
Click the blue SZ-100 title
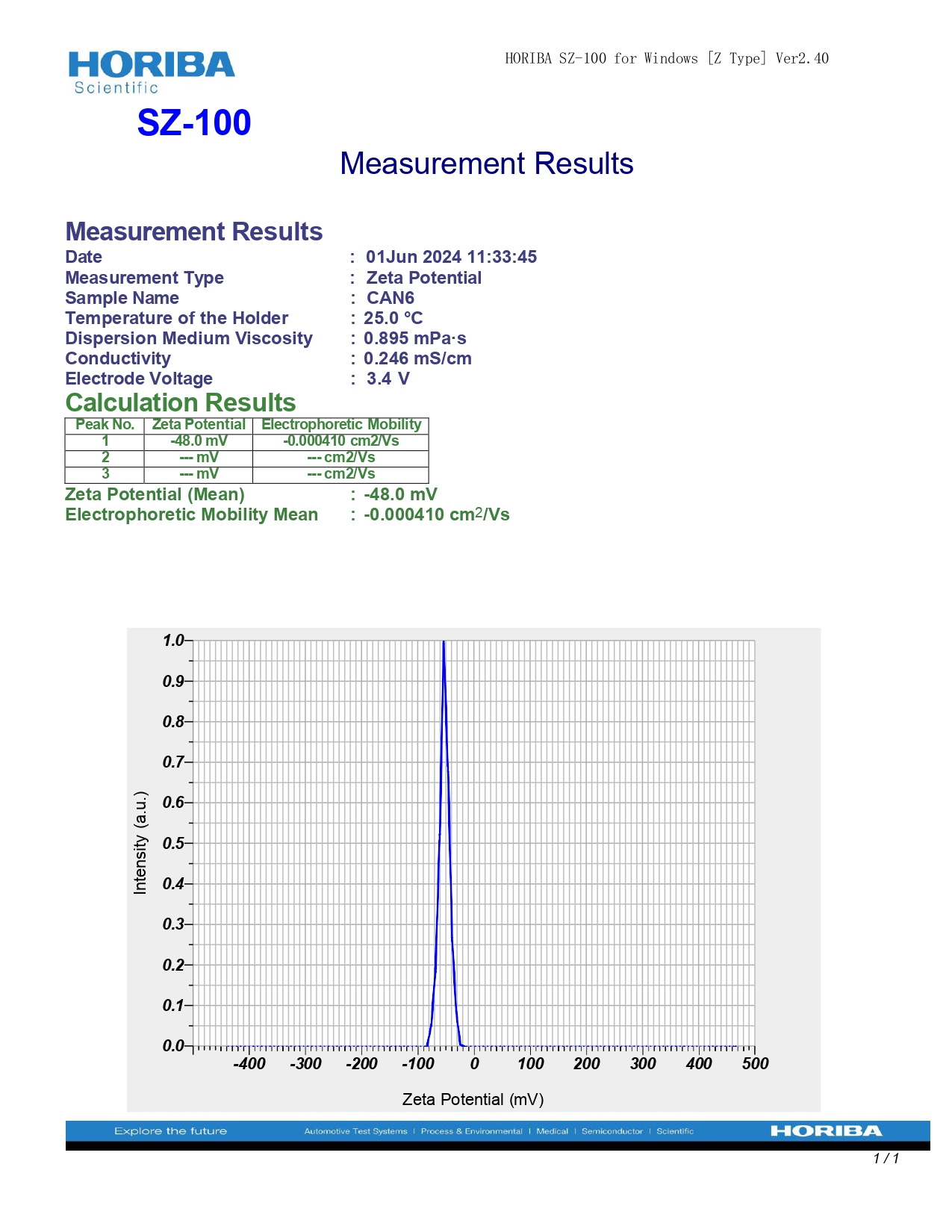[x=194, y=123]
